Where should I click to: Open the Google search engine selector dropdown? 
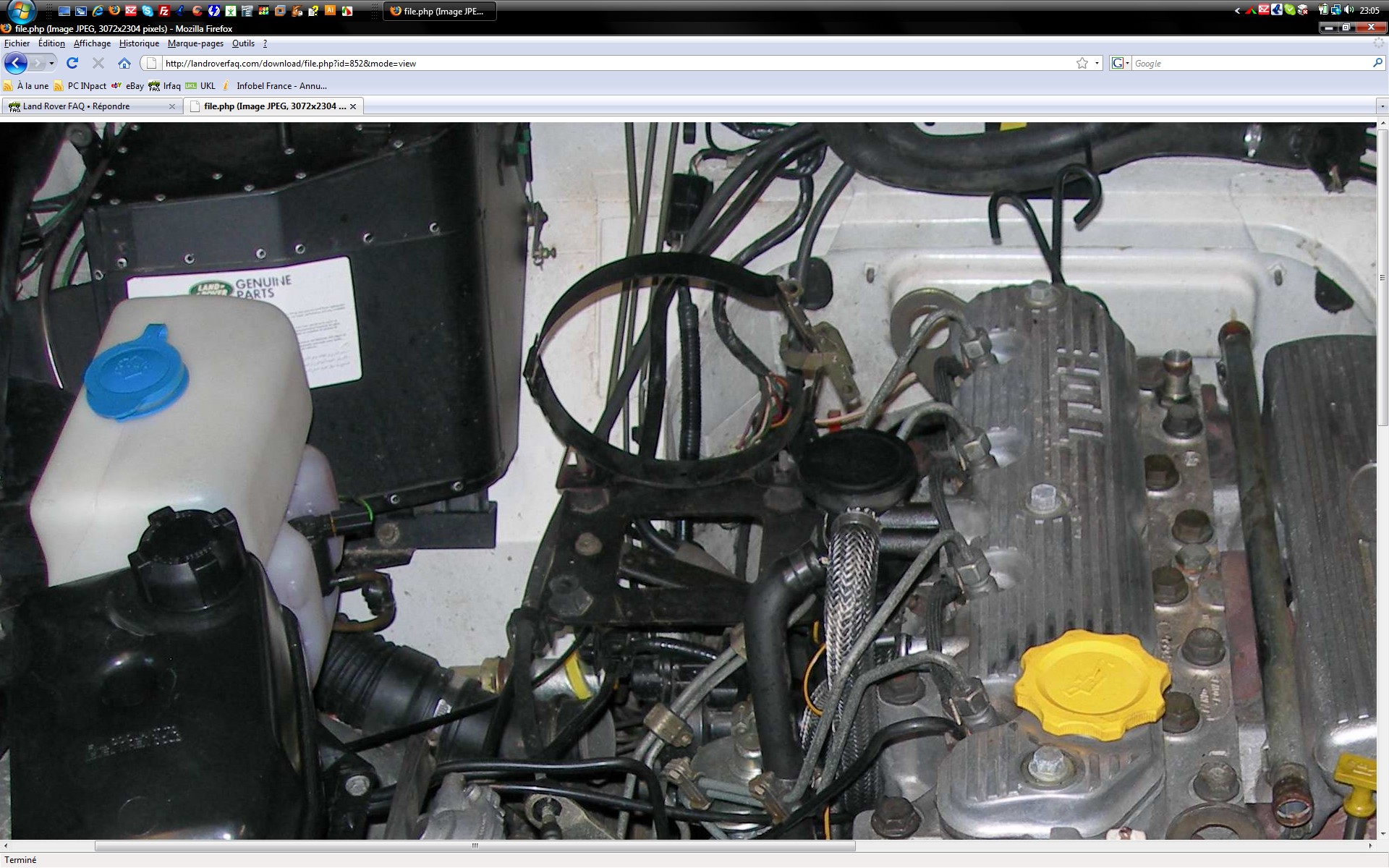[x=1120, y=63]
